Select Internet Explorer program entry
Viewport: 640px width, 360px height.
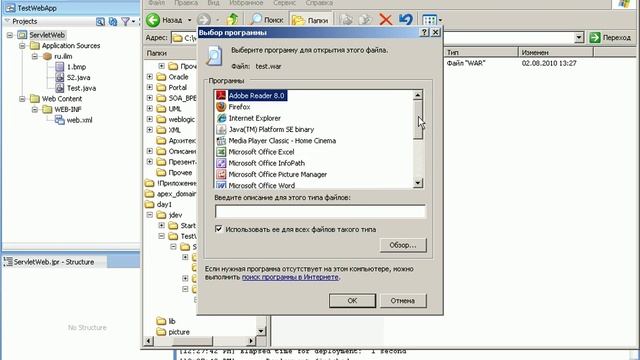pos(254,118)
